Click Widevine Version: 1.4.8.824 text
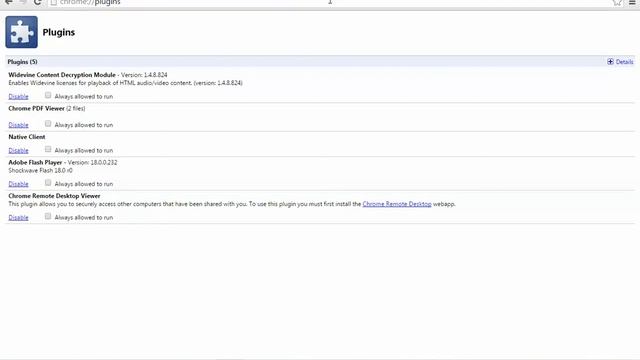 pos(144,75)
